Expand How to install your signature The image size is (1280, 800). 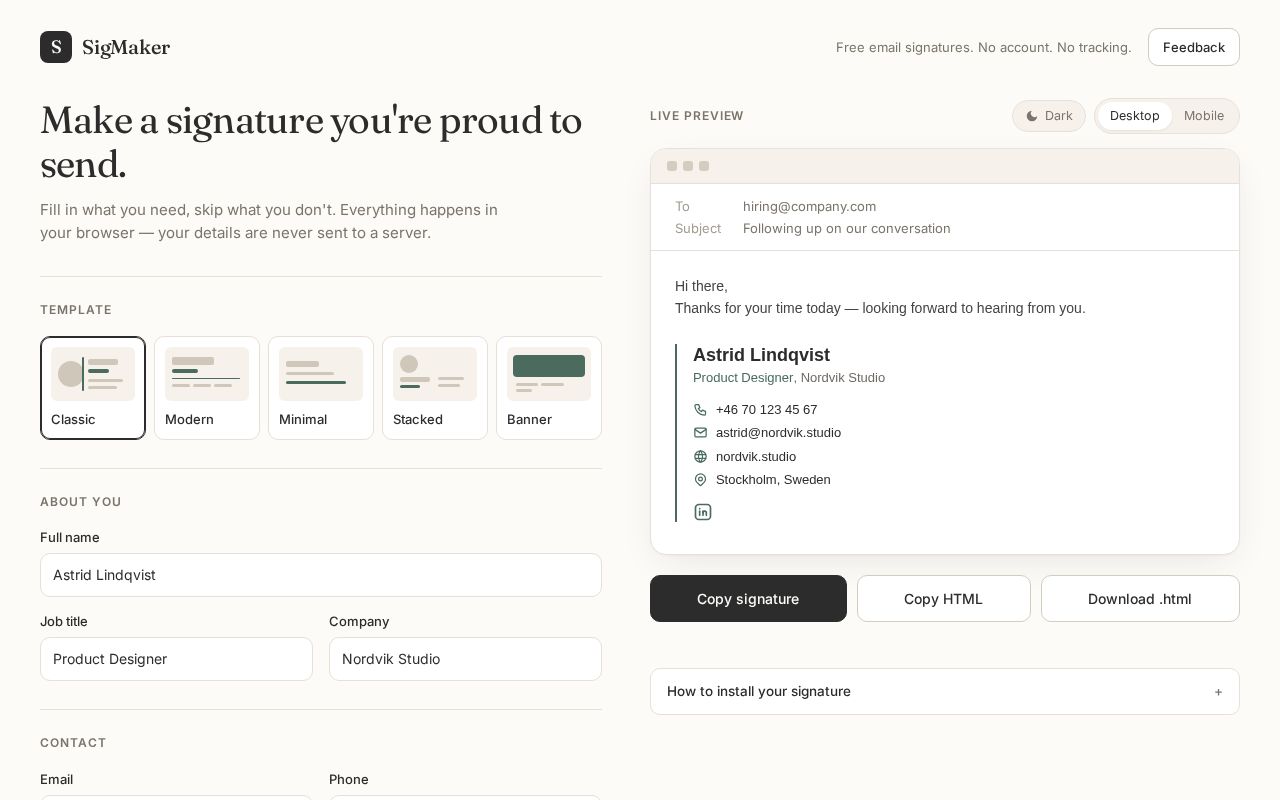(x=945, y=691)
